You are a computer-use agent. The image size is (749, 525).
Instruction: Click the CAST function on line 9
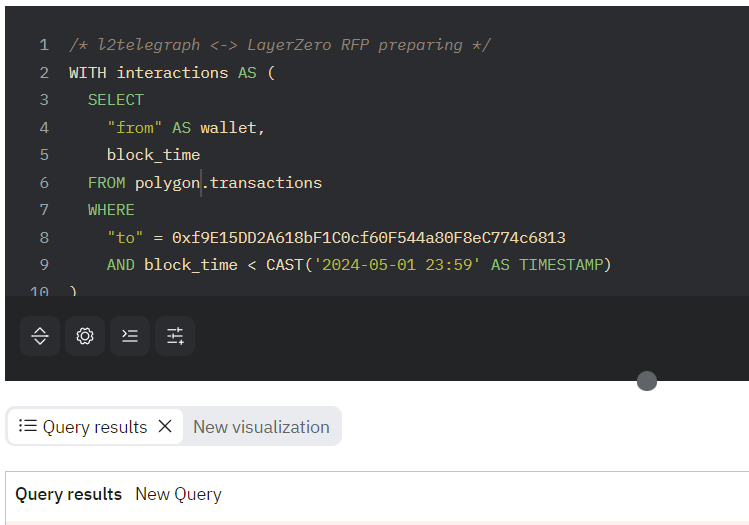[285, 265]
